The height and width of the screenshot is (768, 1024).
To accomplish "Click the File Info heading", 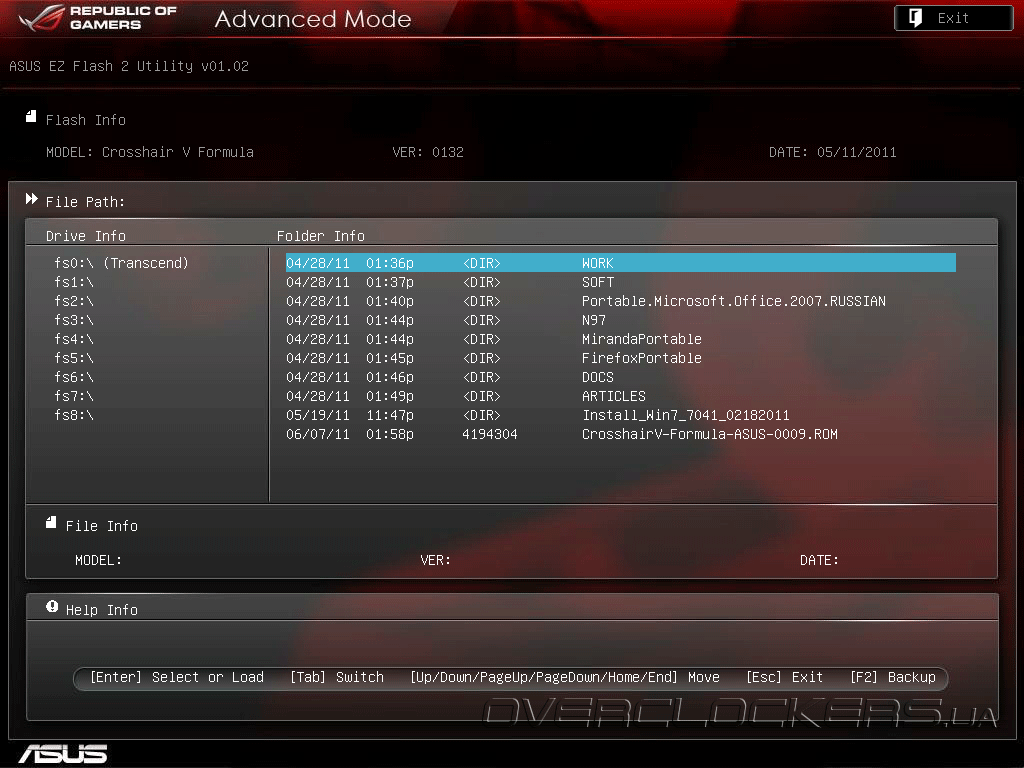I will pyautogui.click(x=101, y=526).
